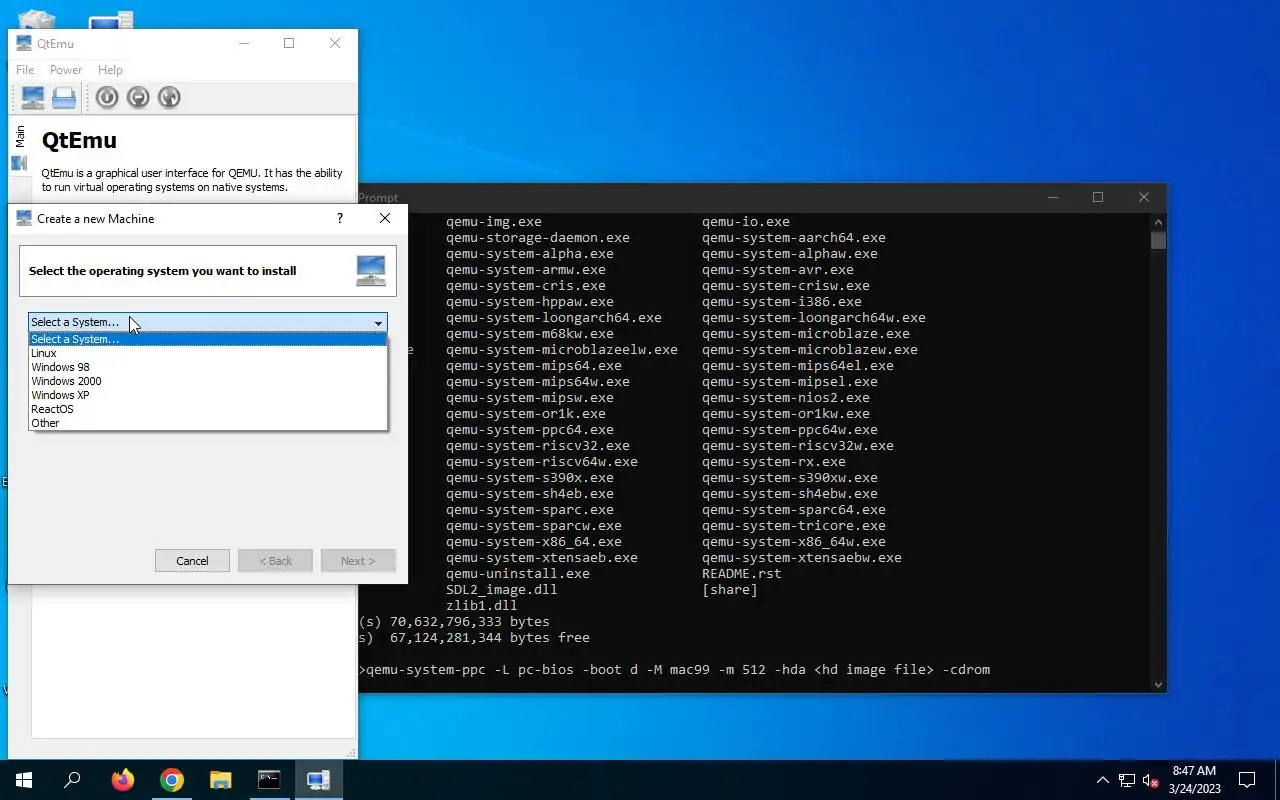Close the Create a new Machine dialog
1280x800 pixels.
coord(385,218)
